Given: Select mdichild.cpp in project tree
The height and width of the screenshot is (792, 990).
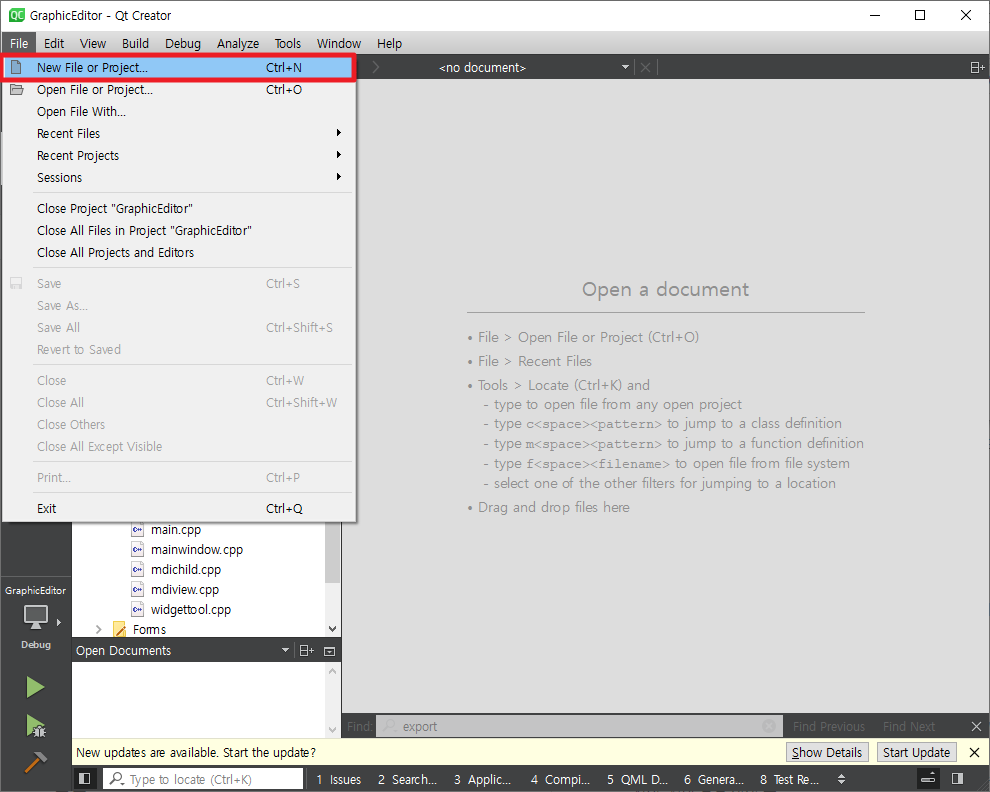Looking at the screenshot, I should (186, 570).
